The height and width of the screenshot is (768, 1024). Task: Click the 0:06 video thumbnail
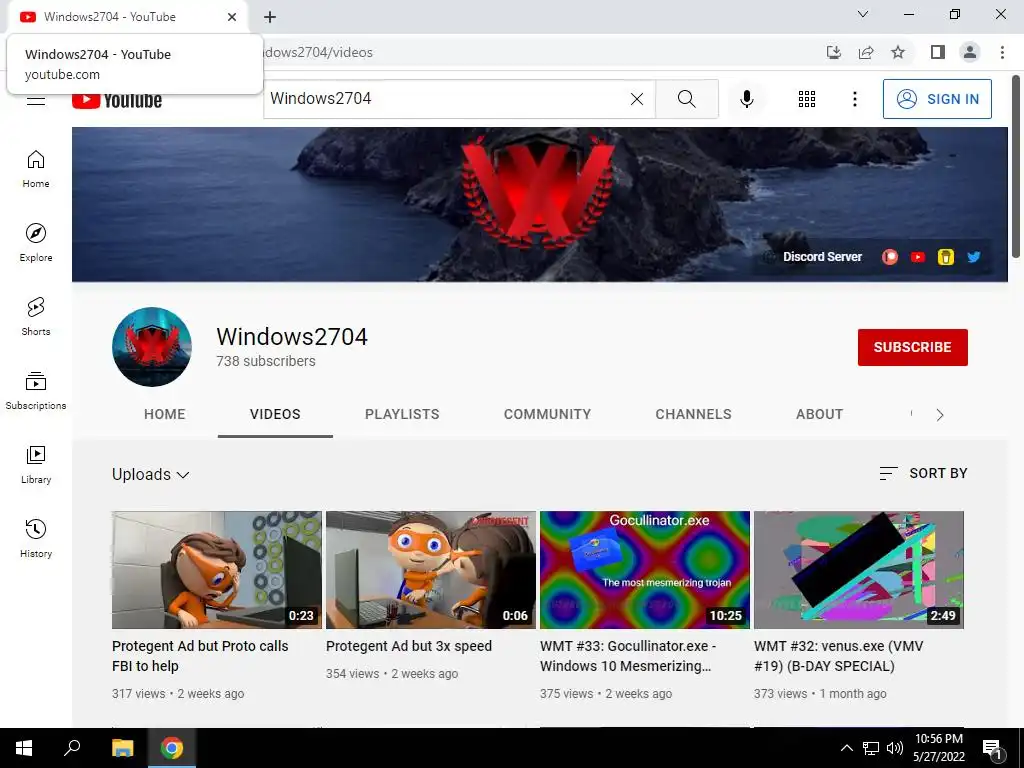point(431,569)
